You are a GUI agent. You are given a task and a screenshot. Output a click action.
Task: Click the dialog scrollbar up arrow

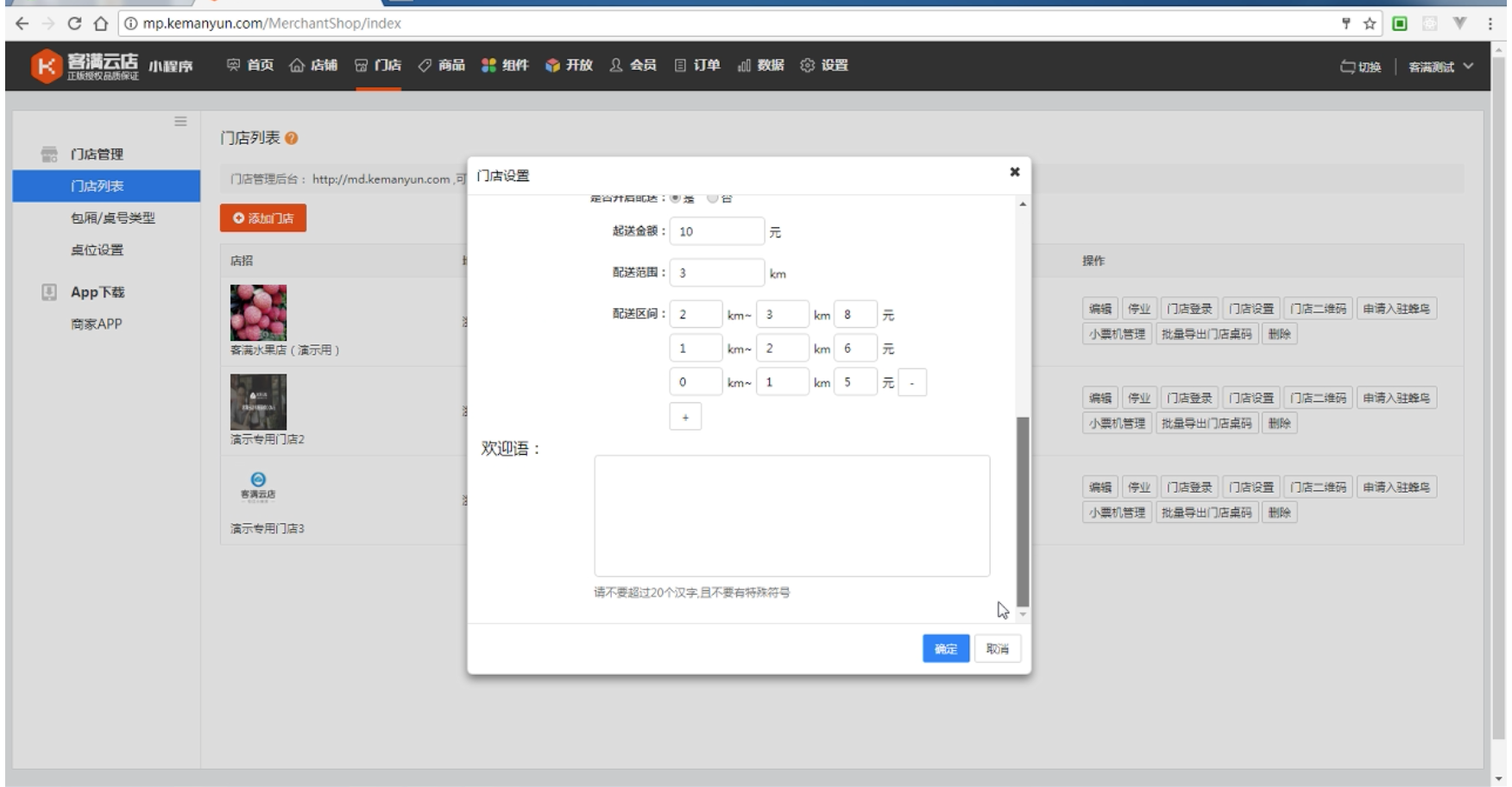coord(1023,204)
